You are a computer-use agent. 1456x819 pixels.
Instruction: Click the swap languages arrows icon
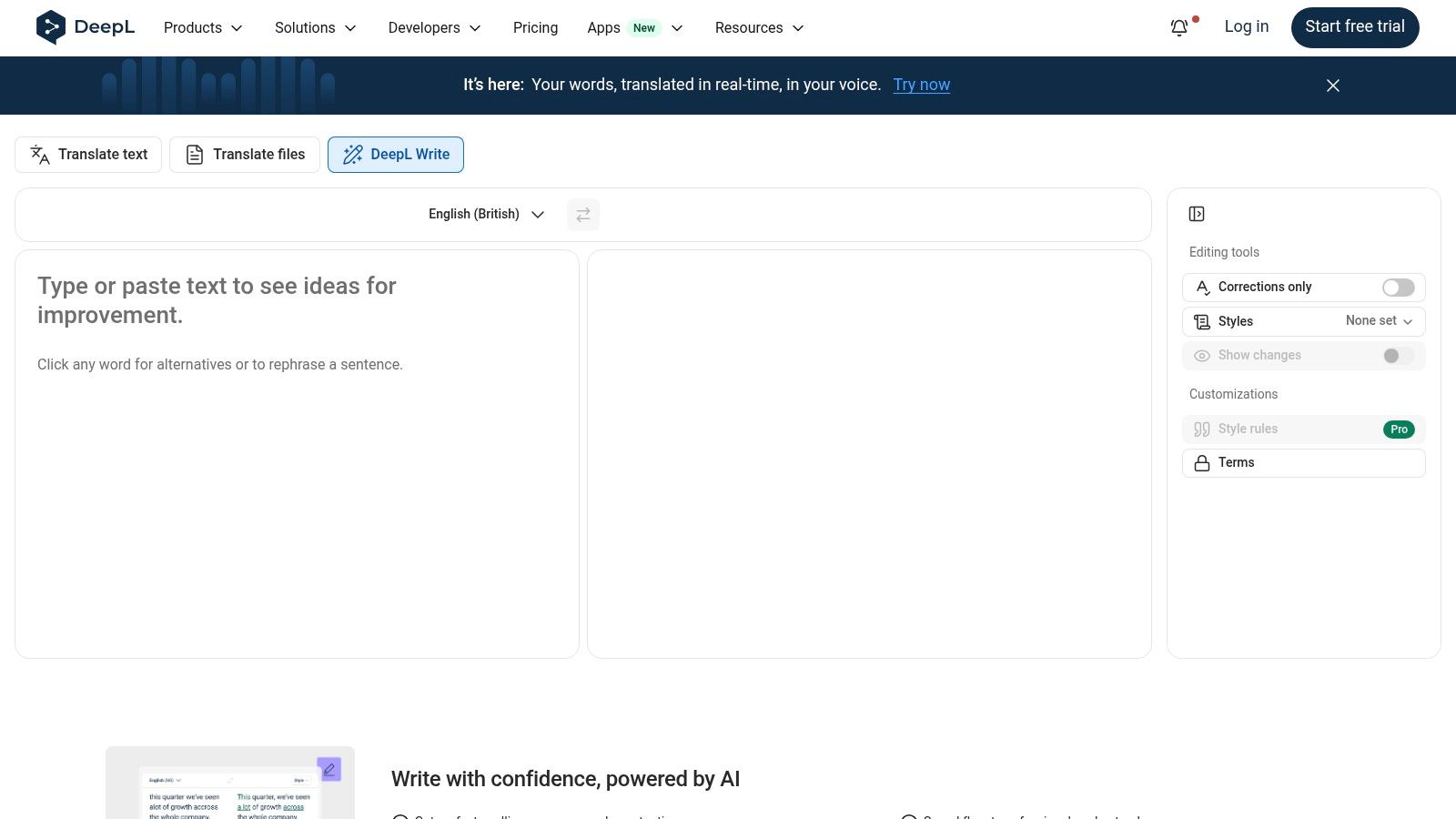click(583, 215)
